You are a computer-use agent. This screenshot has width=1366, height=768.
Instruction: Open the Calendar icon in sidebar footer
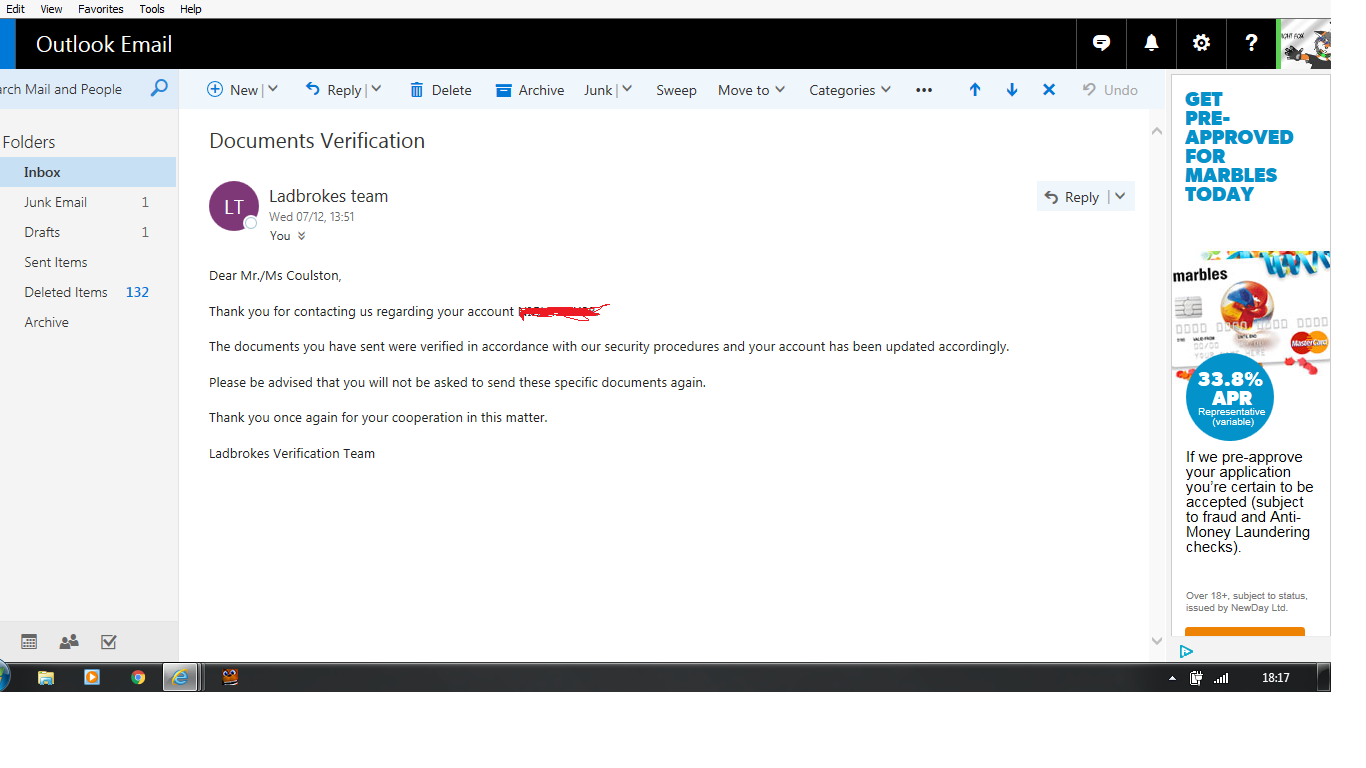coord(29,642)
